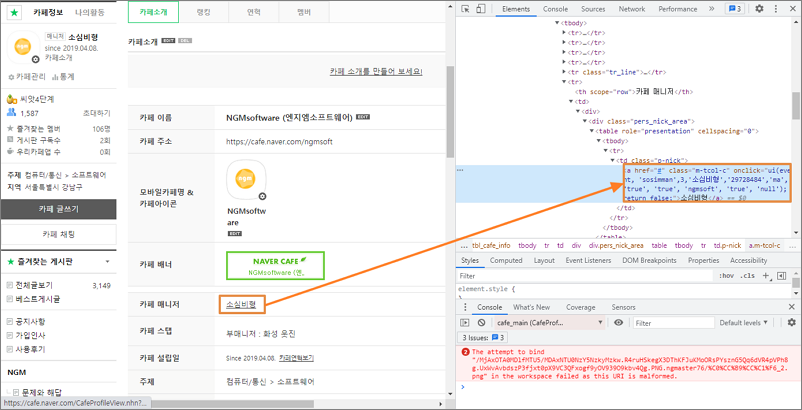Toggle the .cls class editor button
Image resolution: width=802 pixels, height=410 pixels.
[747, 276]
